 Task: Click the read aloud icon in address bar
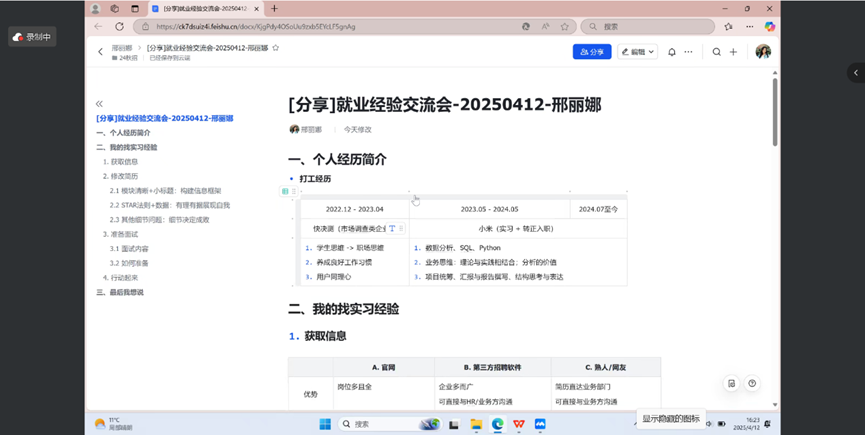click(545, 26)
